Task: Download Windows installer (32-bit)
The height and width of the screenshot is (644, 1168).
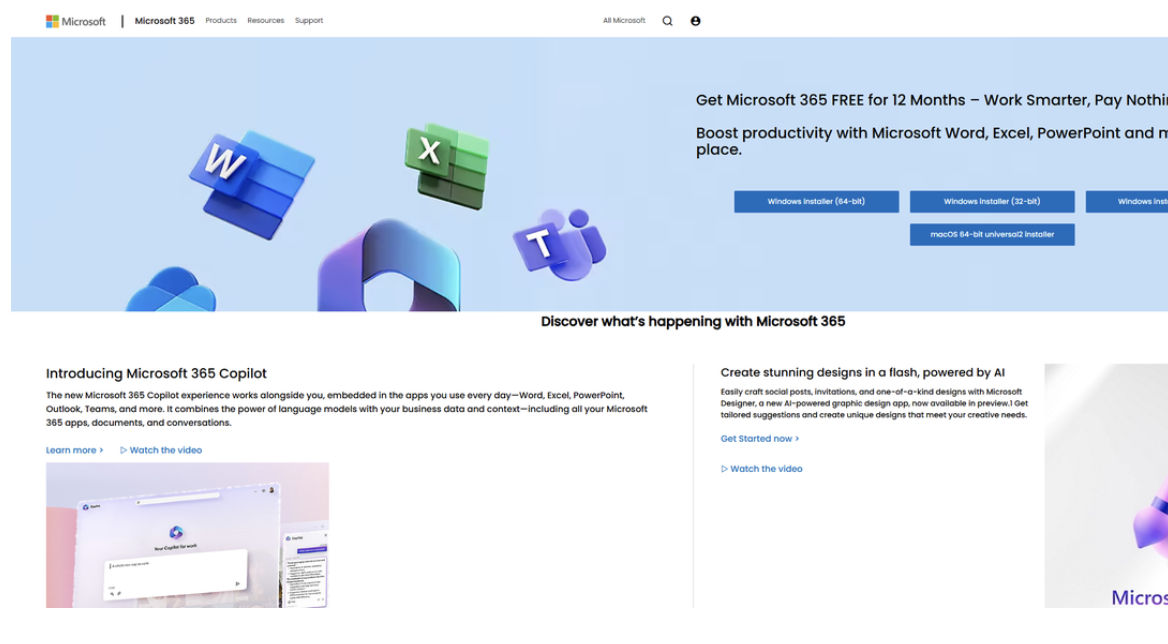Action: point(992,202)
